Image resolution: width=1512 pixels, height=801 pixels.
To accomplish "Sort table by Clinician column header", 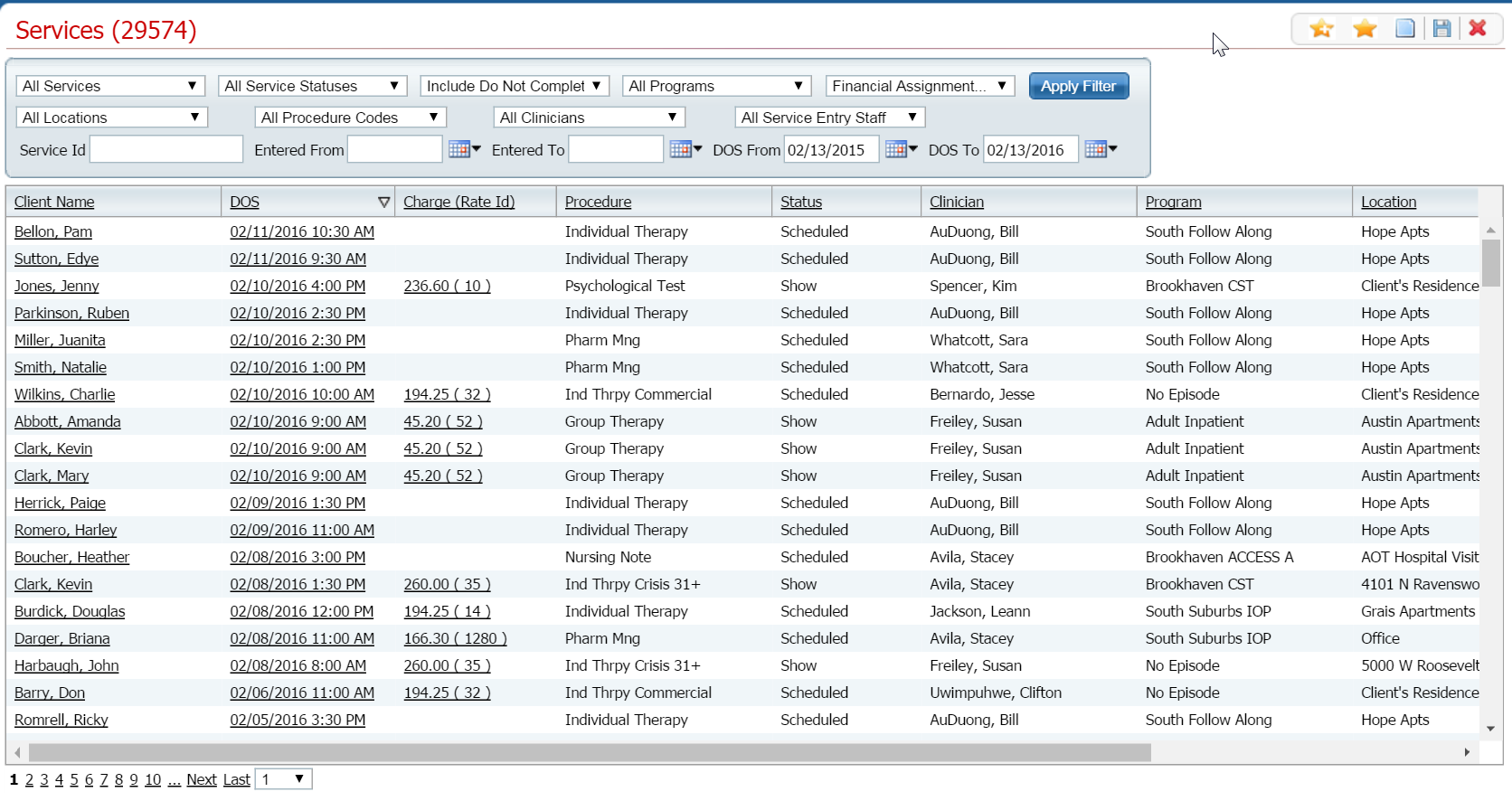I will coord(956,203).
